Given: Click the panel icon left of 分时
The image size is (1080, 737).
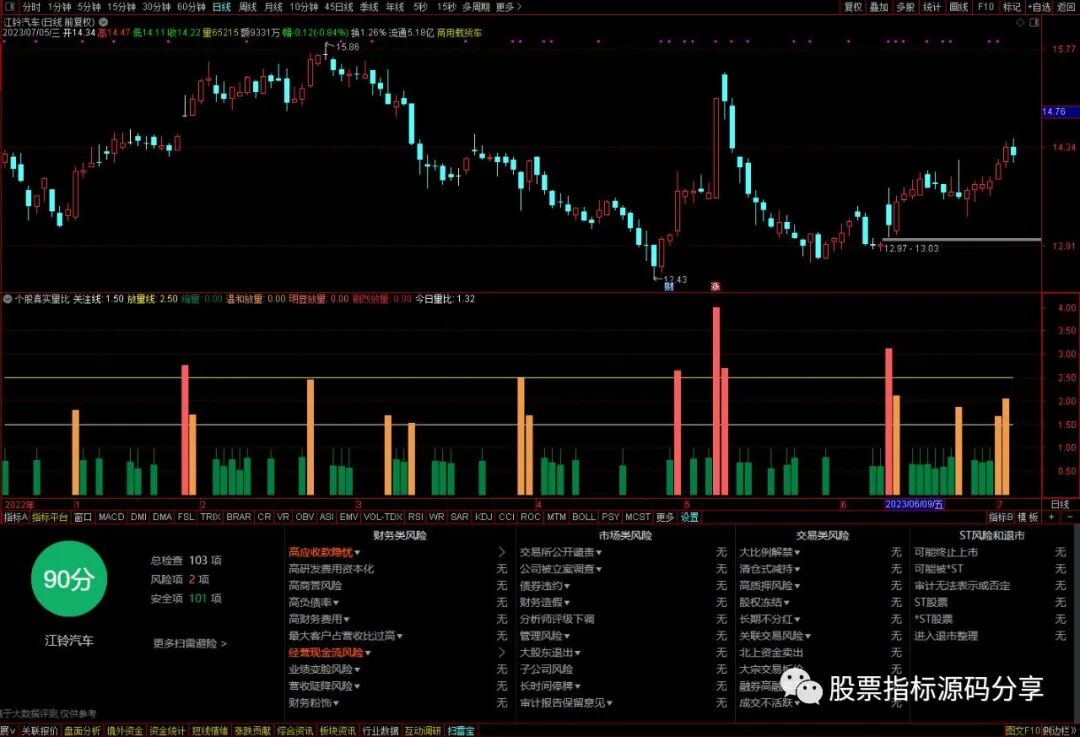Looking at the screenshot, I should click(10, 6).
